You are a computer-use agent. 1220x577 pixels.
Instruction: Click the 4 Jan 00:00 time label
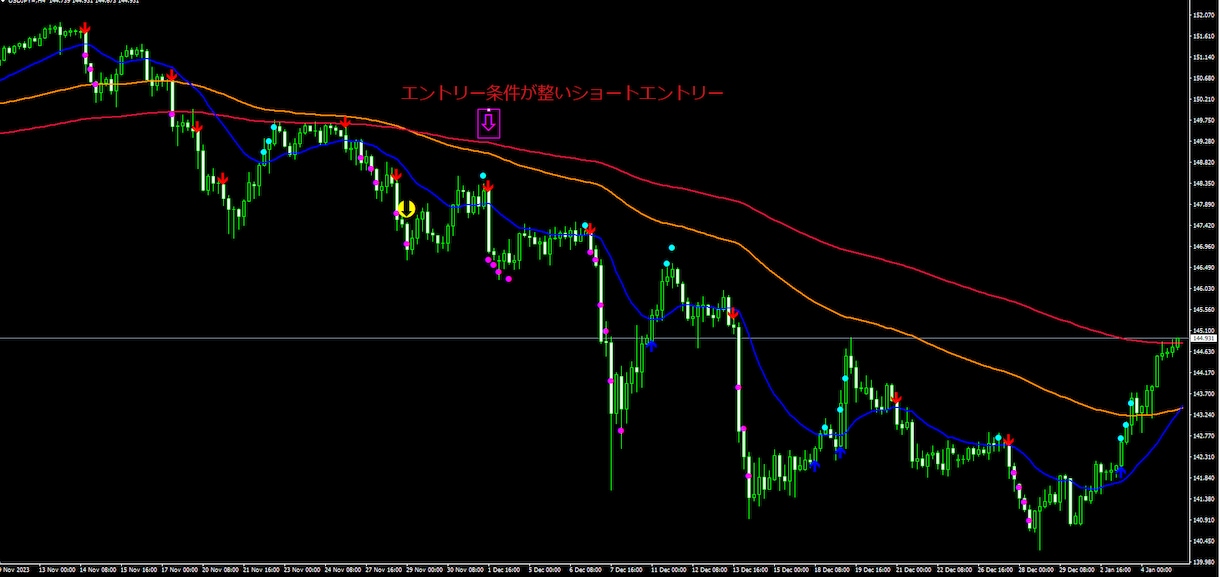1156,571
